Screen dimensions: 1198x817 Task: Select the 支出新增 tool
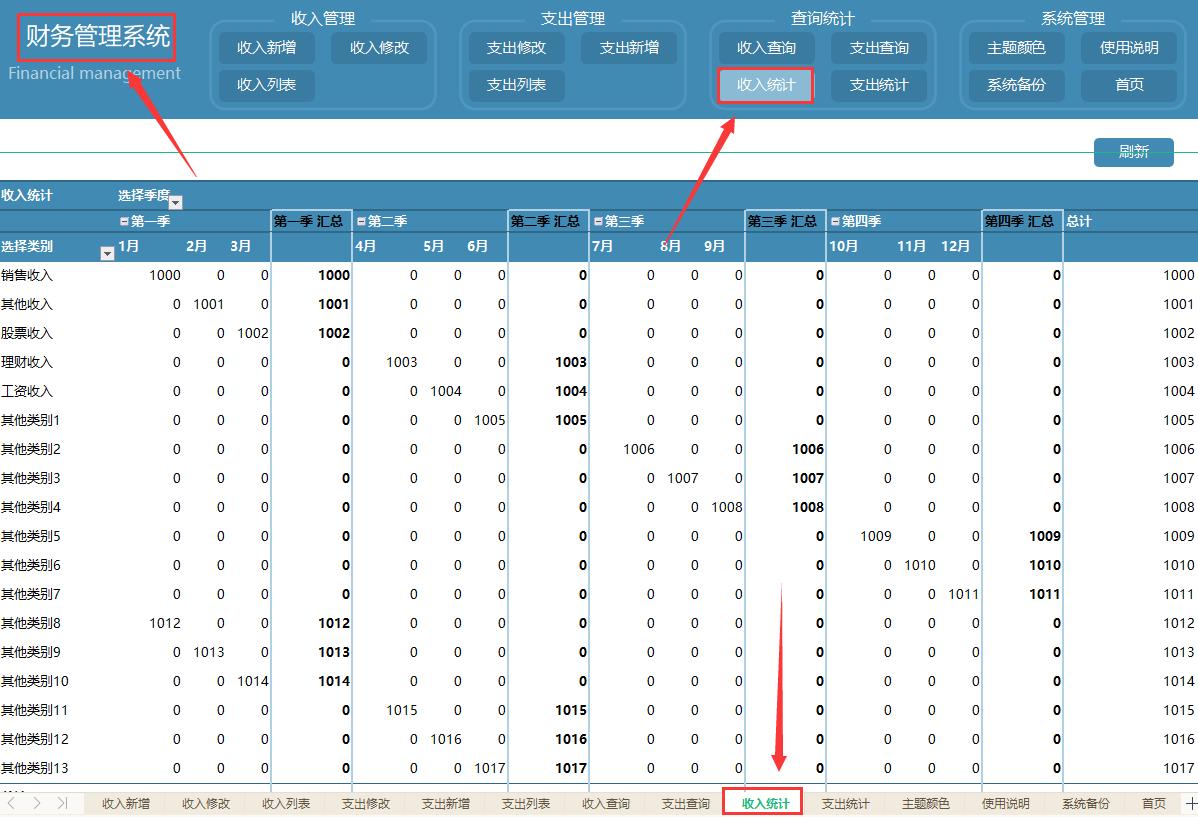point(628,47)
